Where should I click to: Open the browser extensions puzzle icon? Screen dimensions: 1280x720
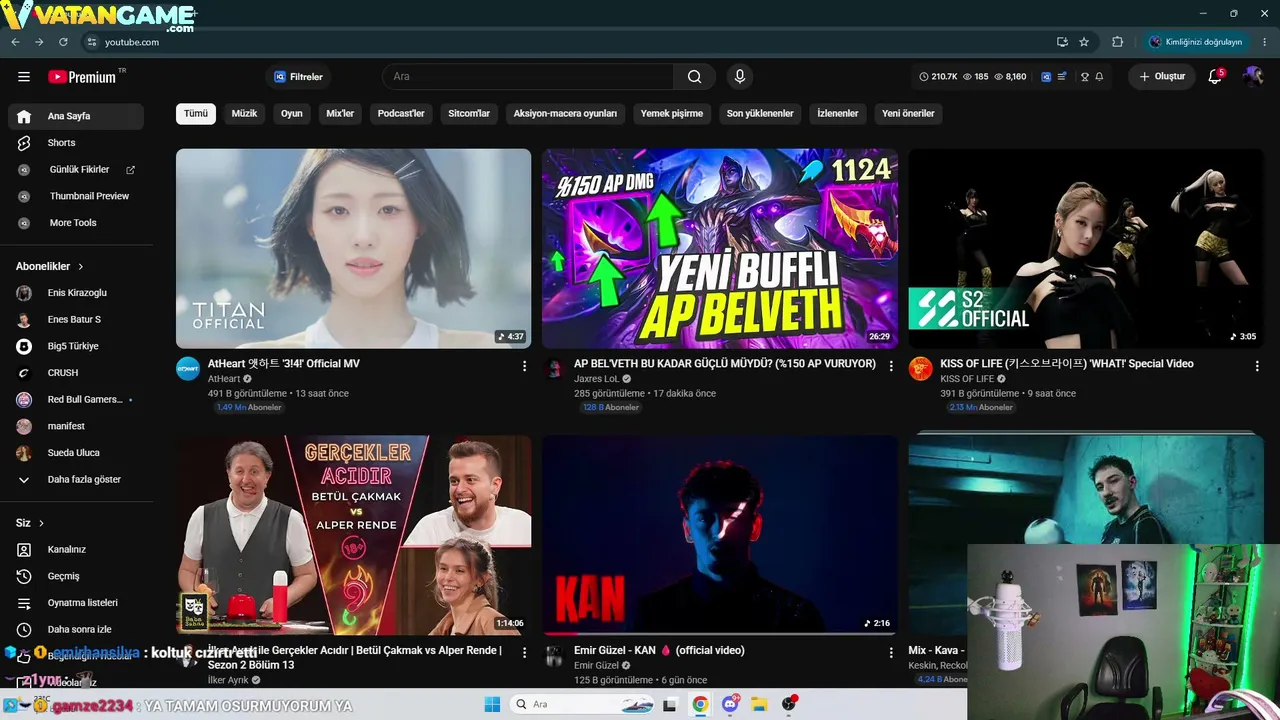pyautogui.click(x=1118, y=42)
